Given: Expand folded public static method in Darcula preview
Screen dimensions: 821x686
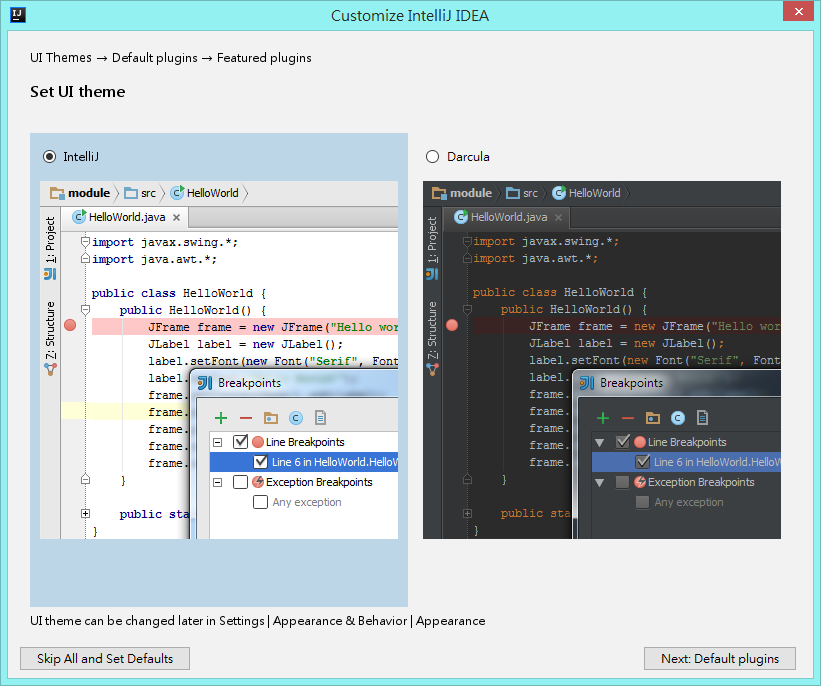Looking at the screenshot, I should coord(468,514).
